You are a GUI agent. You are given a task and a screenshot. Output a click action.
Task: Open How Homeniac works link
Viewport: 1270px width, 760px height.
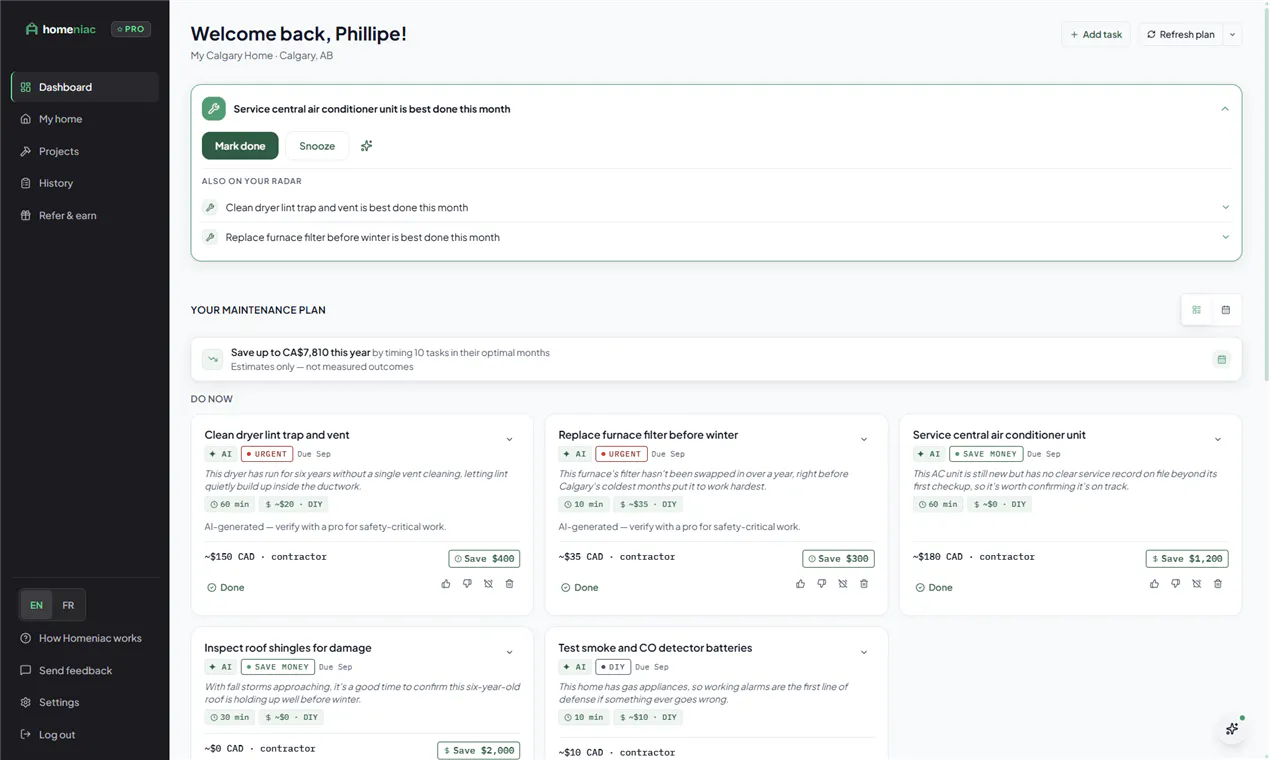[x=85, y=638]
